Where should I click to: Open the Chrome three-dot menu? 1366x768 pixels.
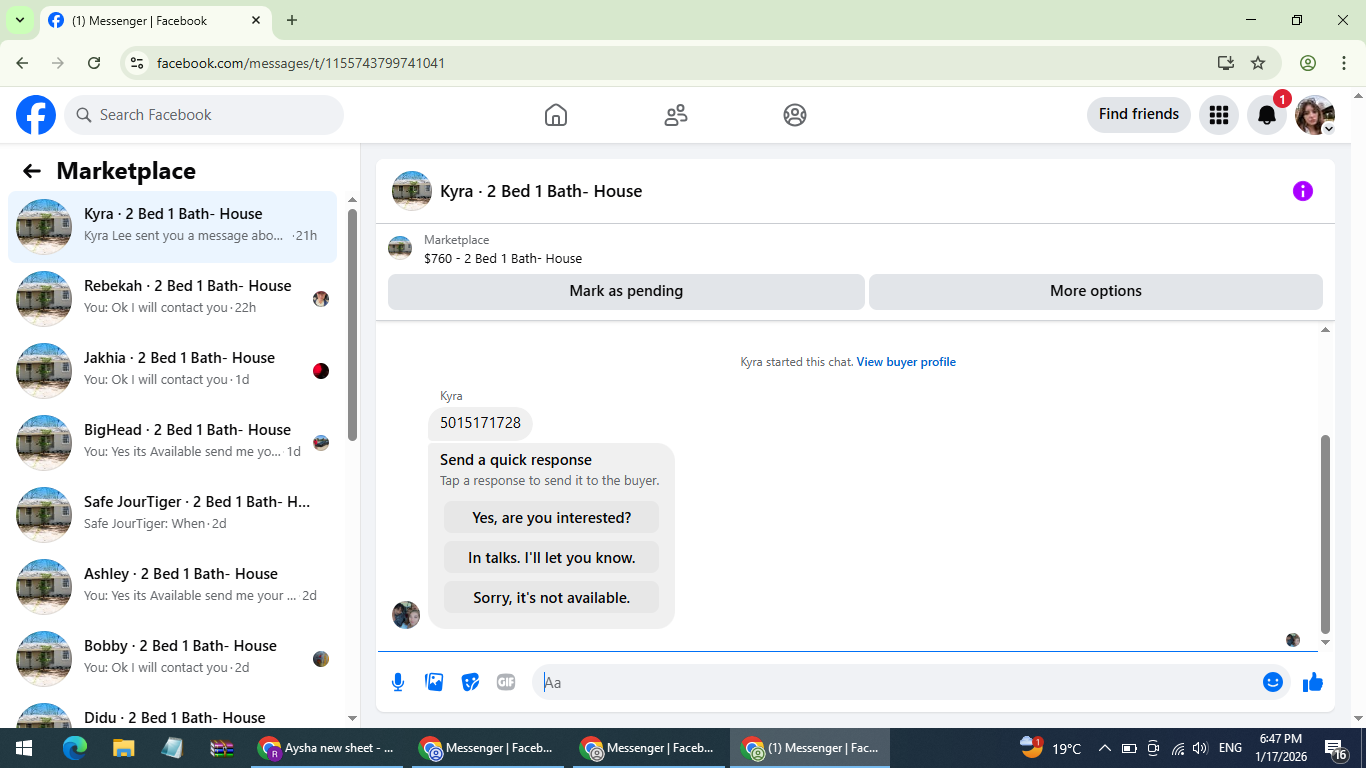(x=1344, y=63)
